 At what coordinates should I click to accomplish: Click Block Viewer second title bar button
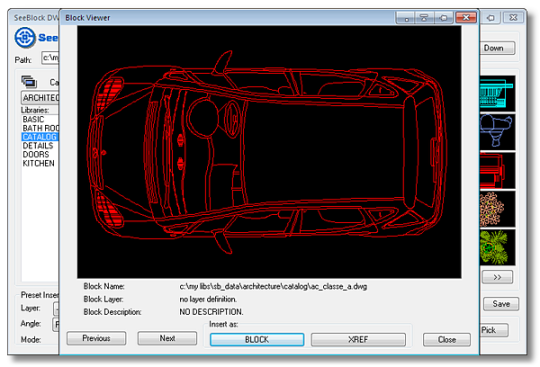(424, 18)
